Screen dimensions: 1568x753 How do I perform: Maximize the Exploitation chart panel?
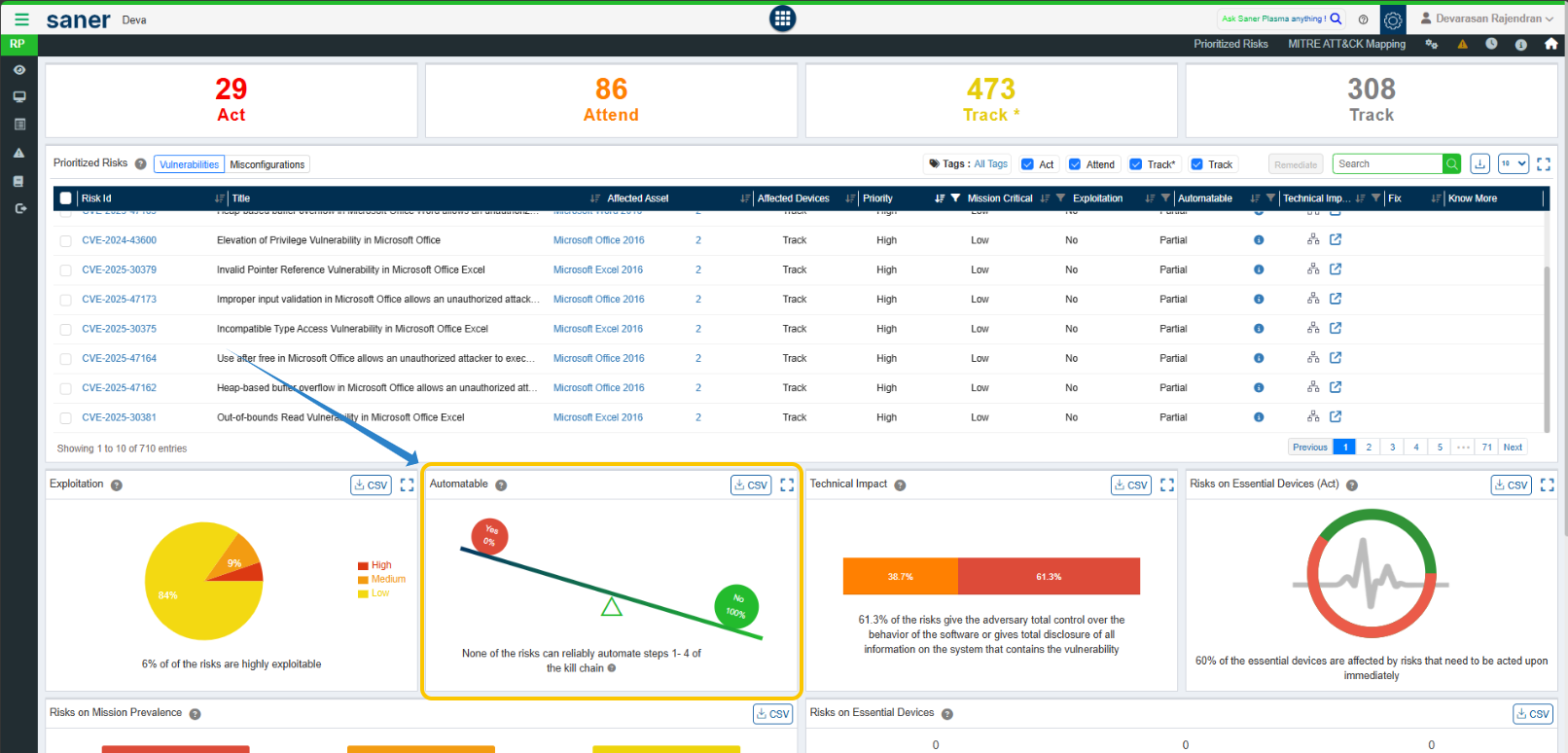click(x=407, y=484)
